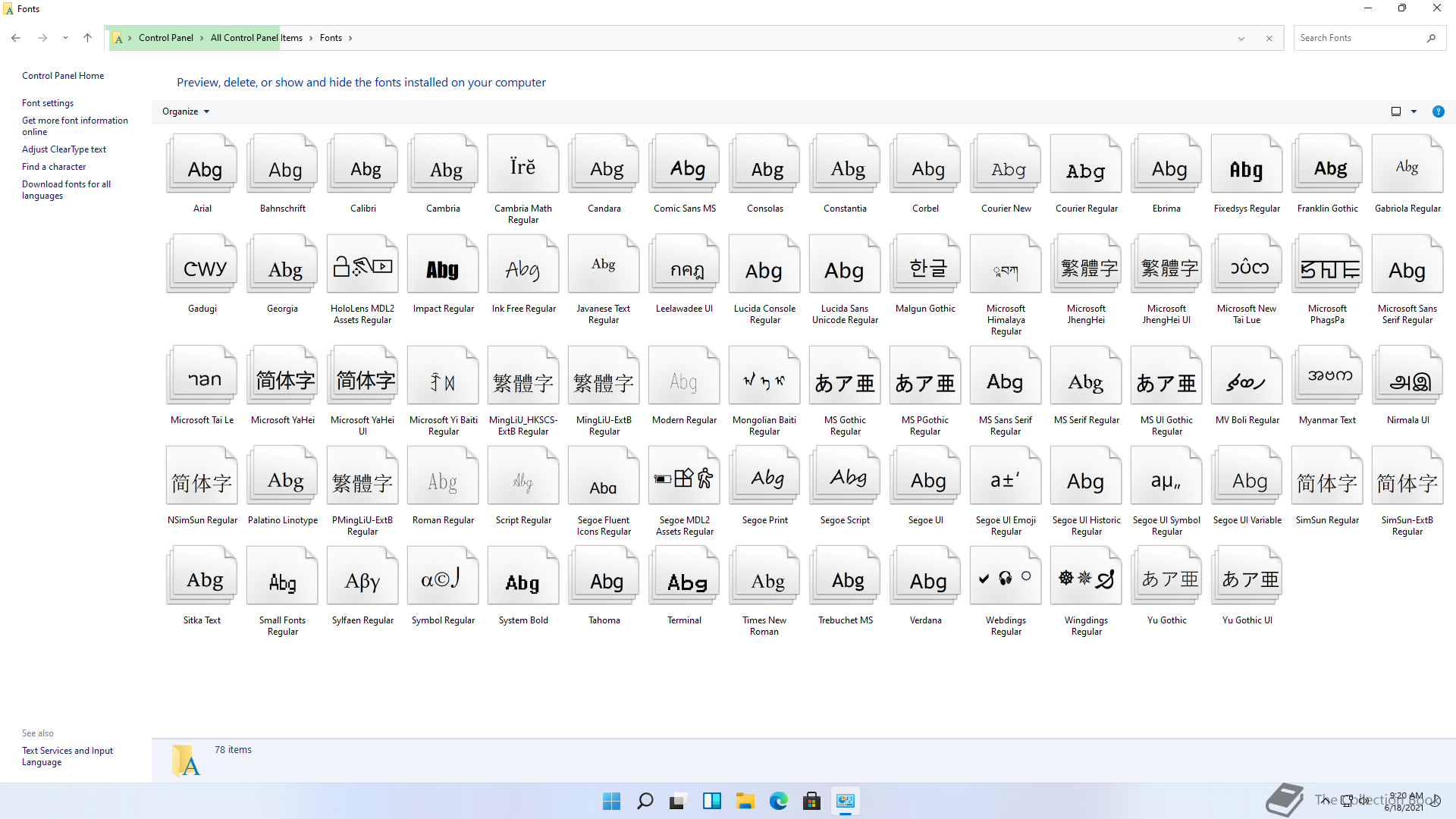Select the Arial font icon
Screen dimensions: 1456x819
[x=202, y=164]
